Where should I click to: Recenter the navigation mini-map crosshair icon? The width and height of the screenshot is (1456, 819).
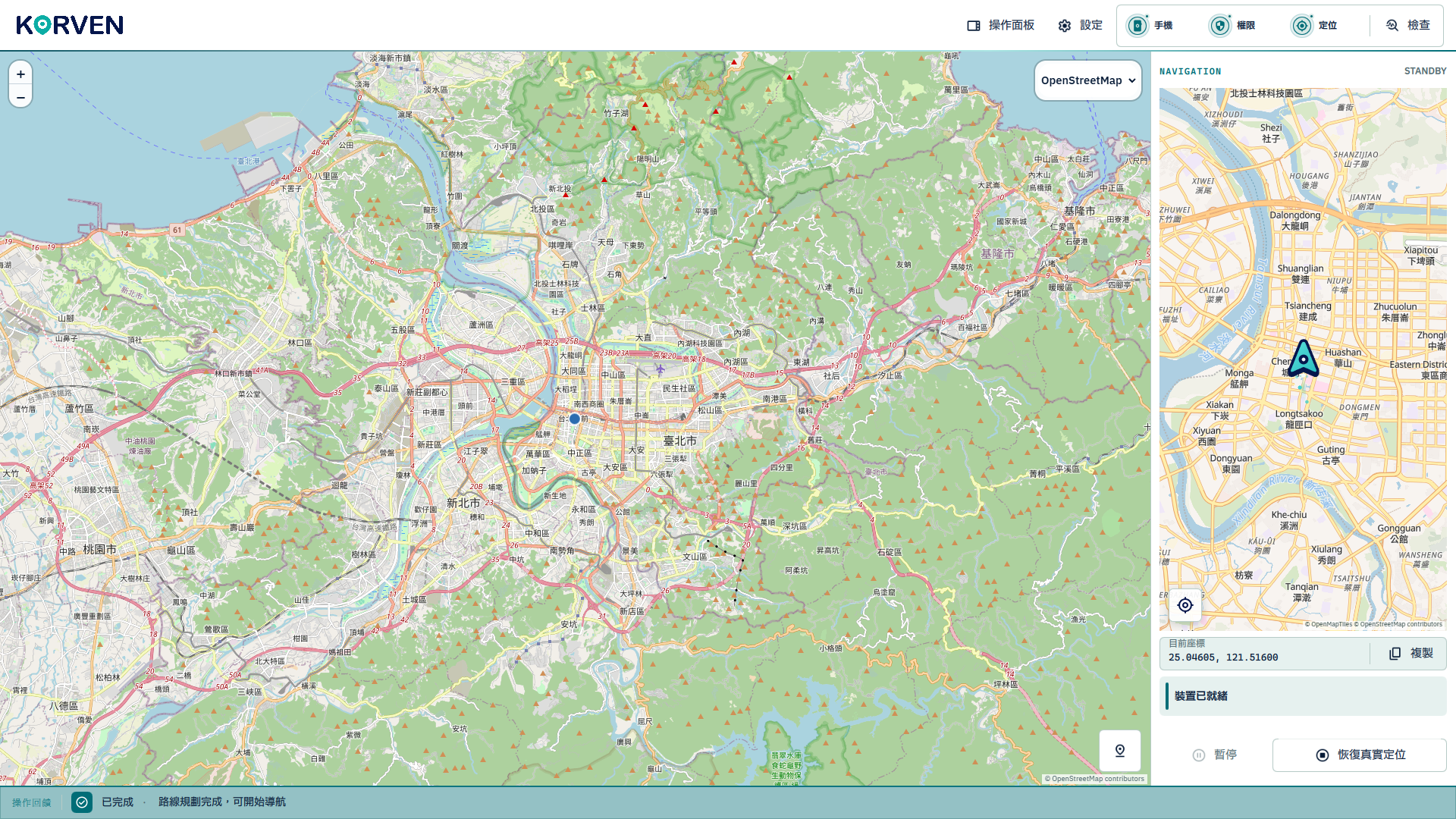pyautogui.click(x=1185, y=605)
